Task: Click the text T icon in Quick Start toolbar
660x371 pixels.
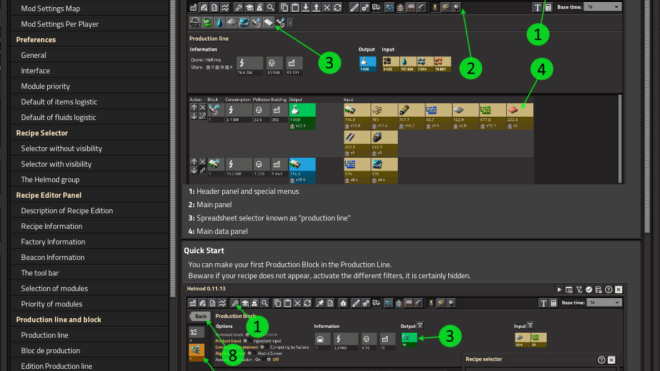Action: point(543,303)
